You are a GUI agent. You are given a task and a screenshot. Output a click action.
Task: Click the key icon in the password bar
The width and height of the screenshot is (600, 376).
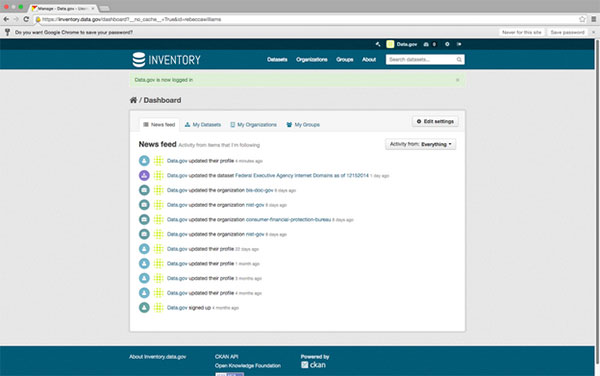click(7, 33)
